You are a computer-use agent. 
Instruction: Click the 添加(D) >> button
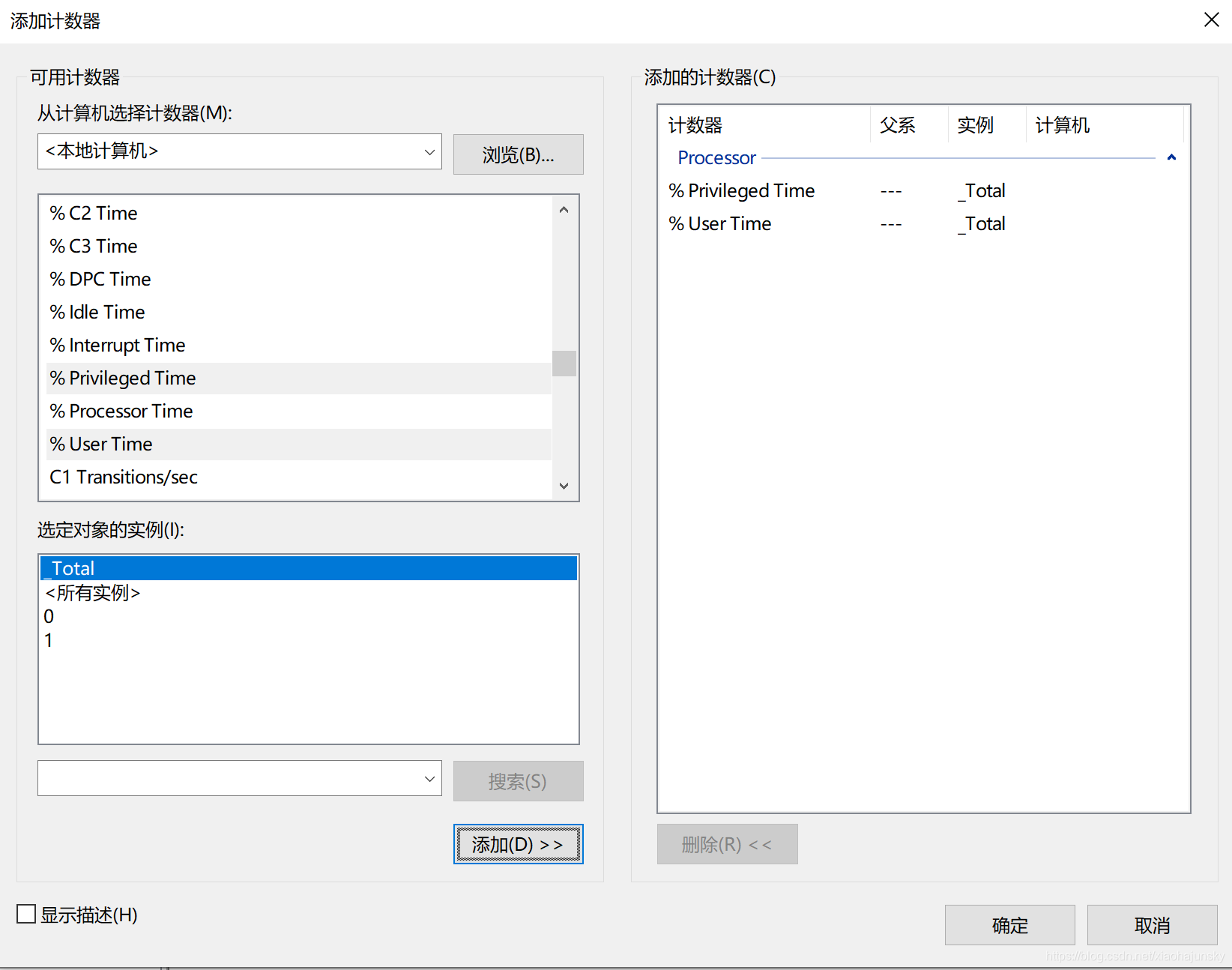pos(518,843)
